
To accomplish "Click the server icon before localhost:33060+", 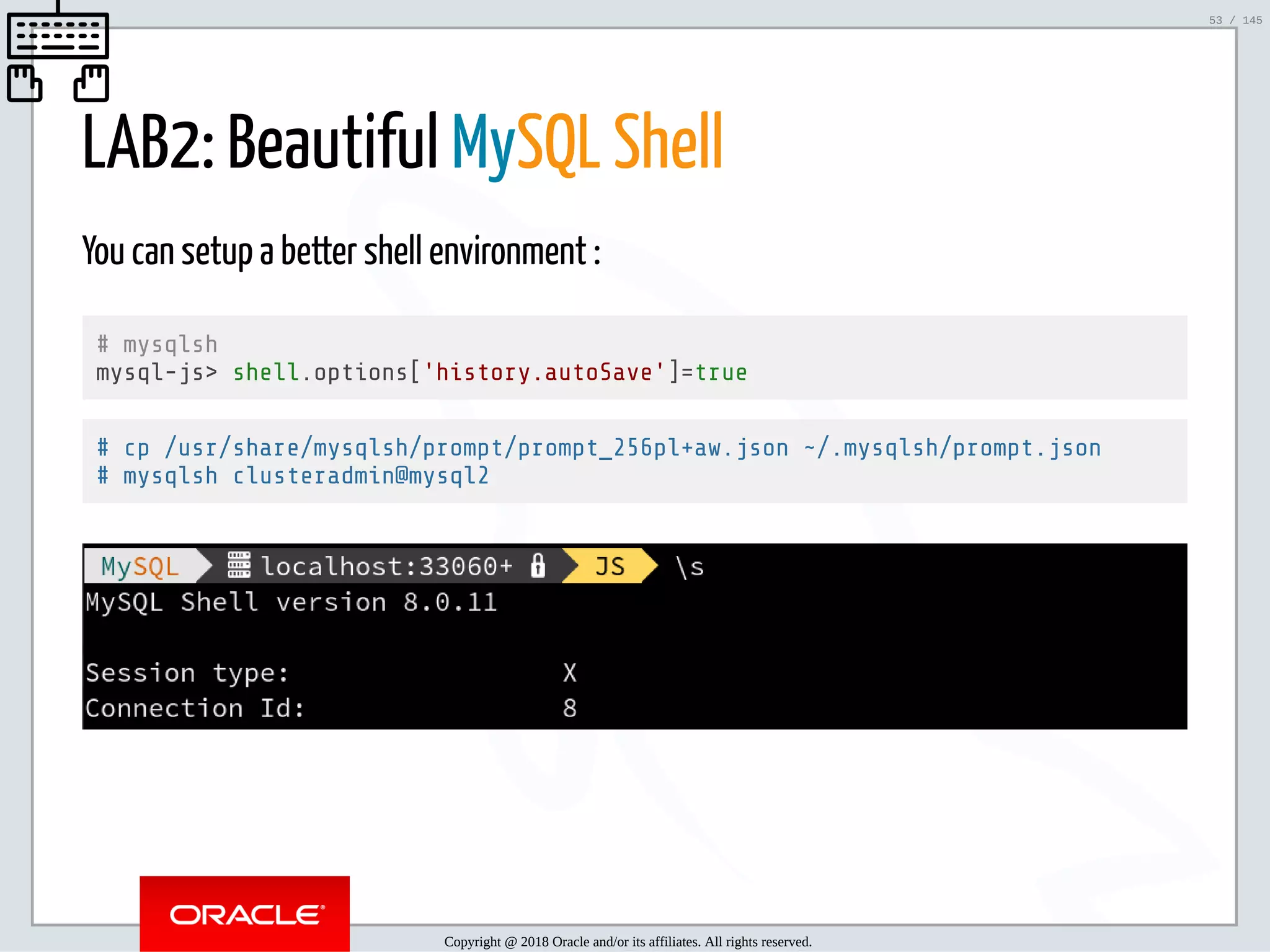I will (x=239, y=565).
